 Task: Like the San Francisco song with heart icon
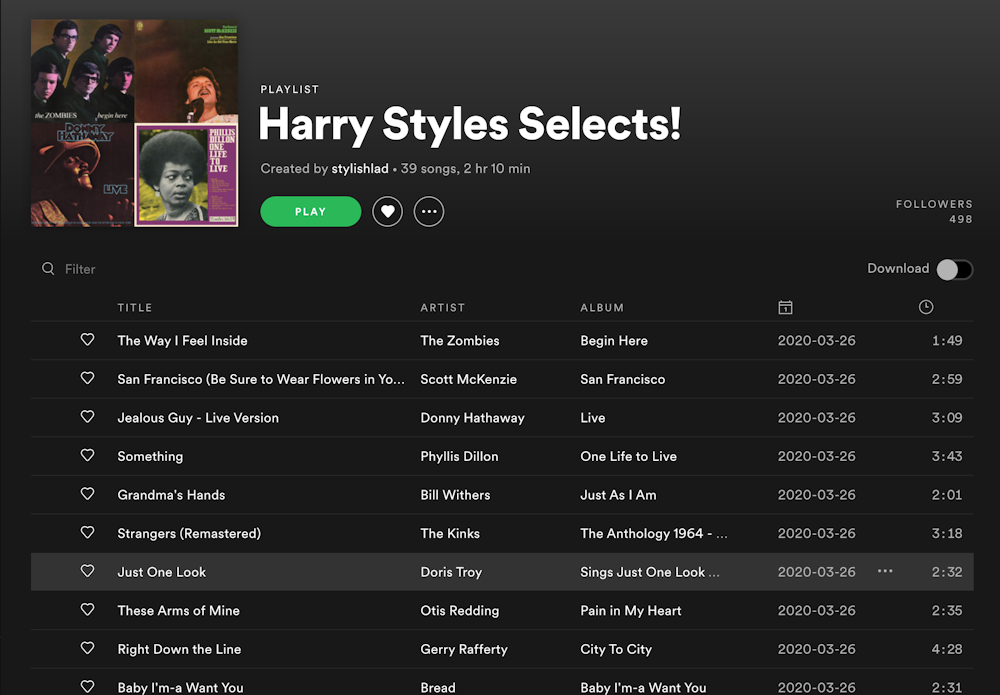point(87,378)
